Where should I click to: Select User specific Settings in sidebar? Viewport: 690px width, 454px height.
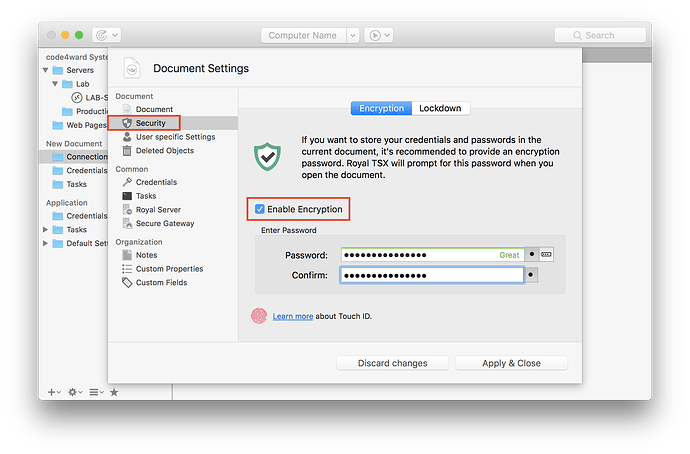click(x=175, y=137)
